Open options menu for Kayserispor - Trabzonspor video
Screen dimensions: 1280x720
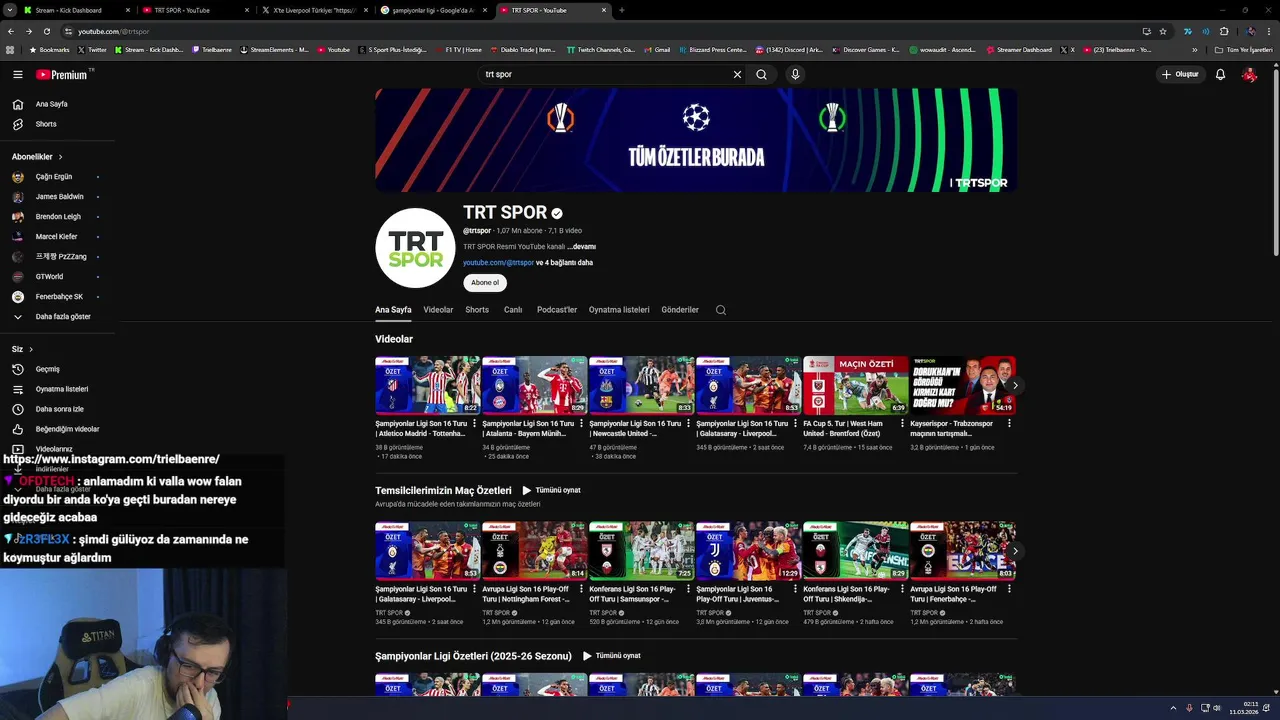[1009, 423]
